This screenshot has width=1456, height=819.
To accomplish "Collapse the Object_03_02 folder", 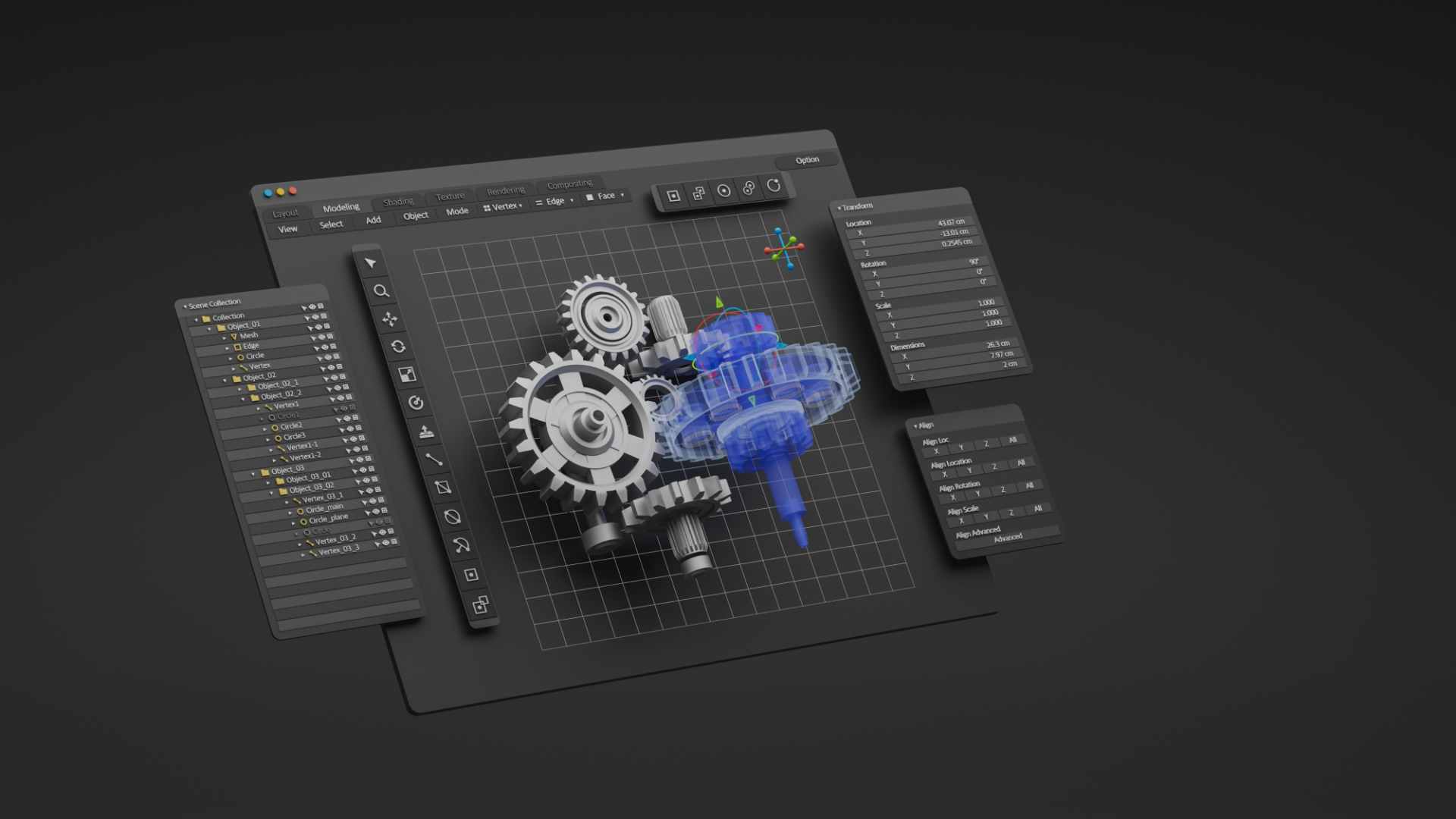I will tap(272, 492).
